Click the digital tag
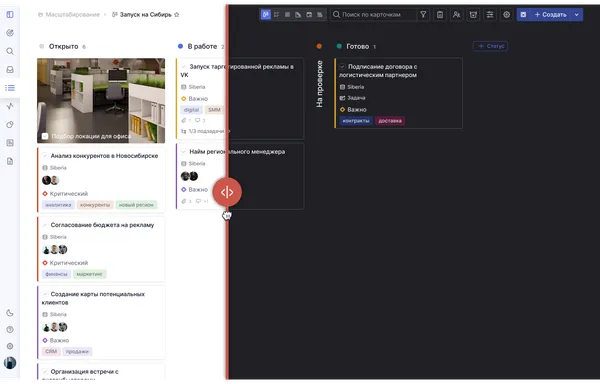This screenshot has width=600, height=384. click(191, 110)
